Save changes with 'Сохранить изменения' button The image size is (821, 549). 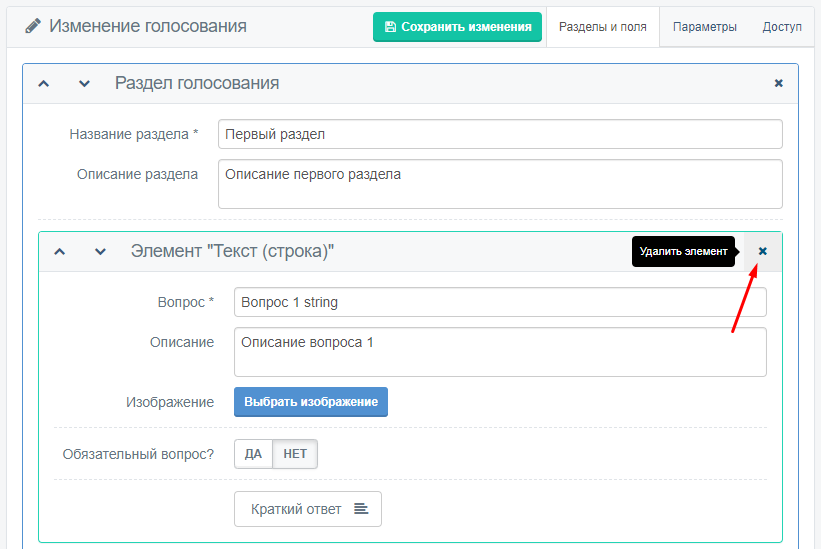click(x=458, y=27)
